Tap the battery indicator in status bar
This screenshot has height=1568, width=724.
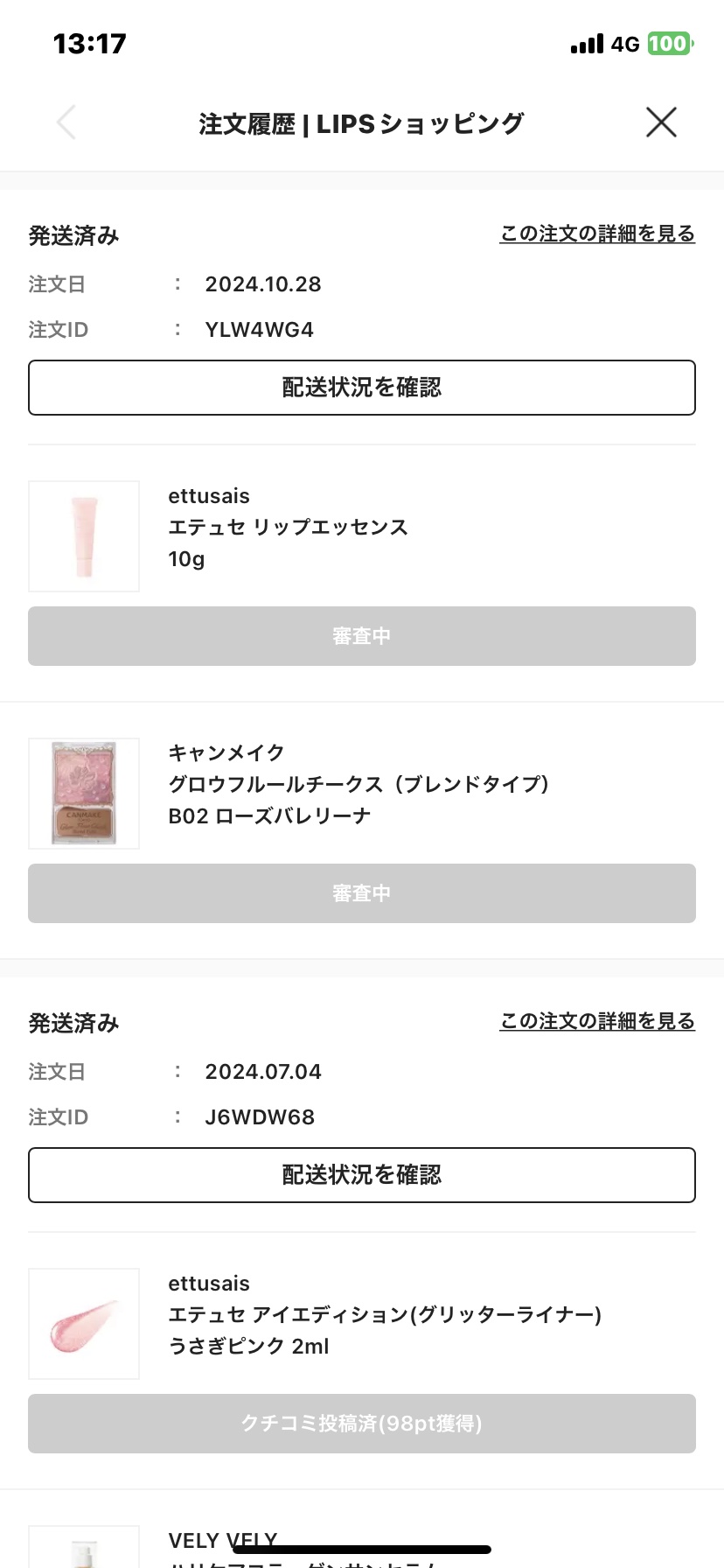(x=670, y=44)
